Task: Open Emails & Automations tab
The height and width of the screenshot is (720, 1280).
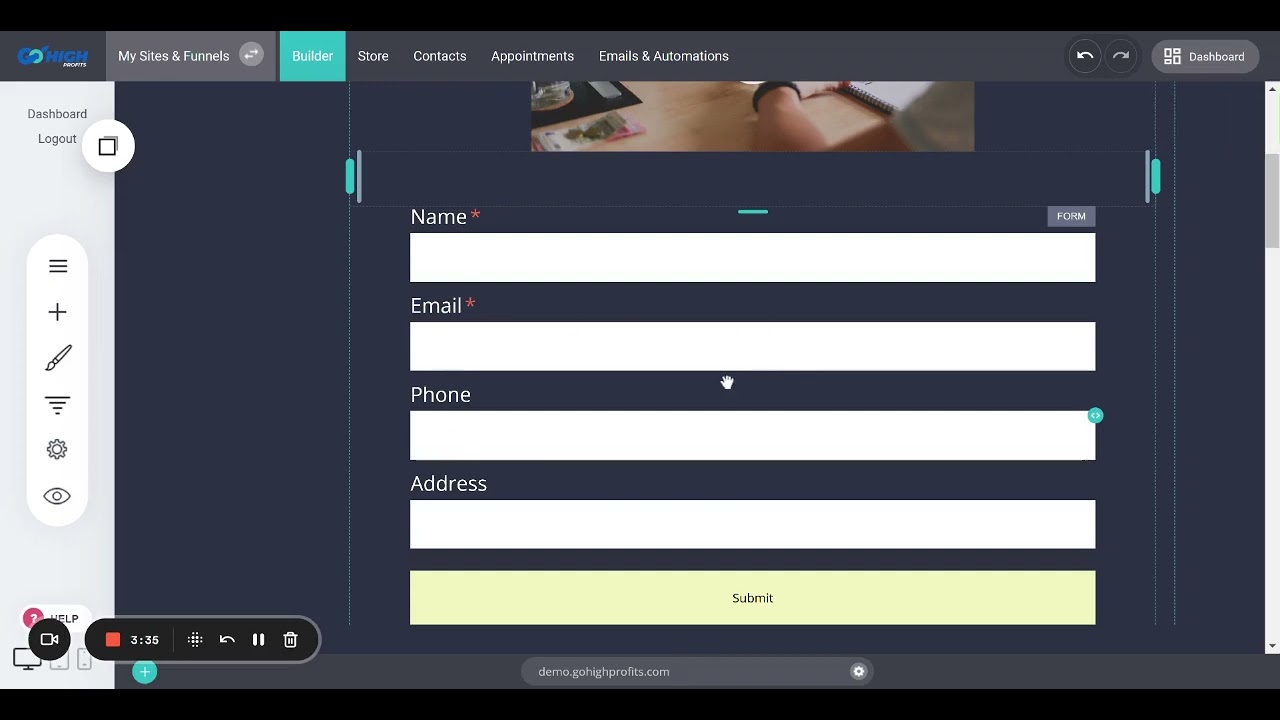Action: pos(664,56)
